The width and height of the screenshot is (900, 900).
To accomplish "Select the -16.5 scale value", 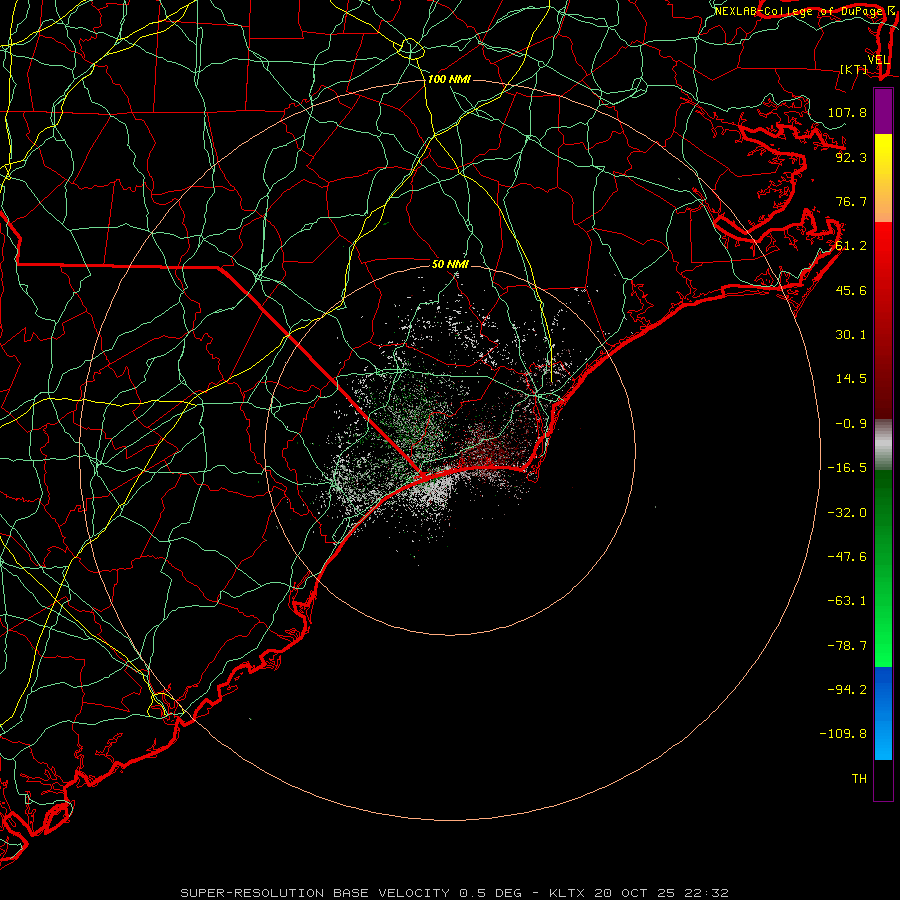I will (847, 468).
